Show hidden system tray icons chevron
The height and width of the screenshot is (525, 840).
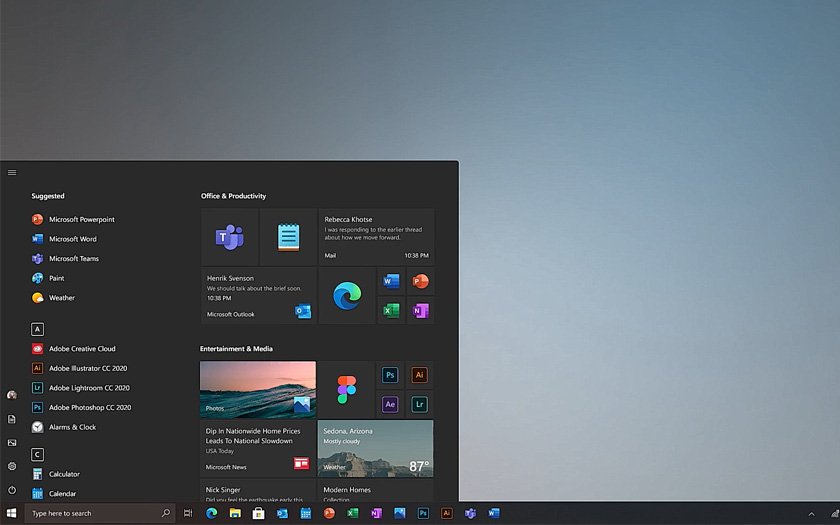pyautogui.click(x=811, y=513)
